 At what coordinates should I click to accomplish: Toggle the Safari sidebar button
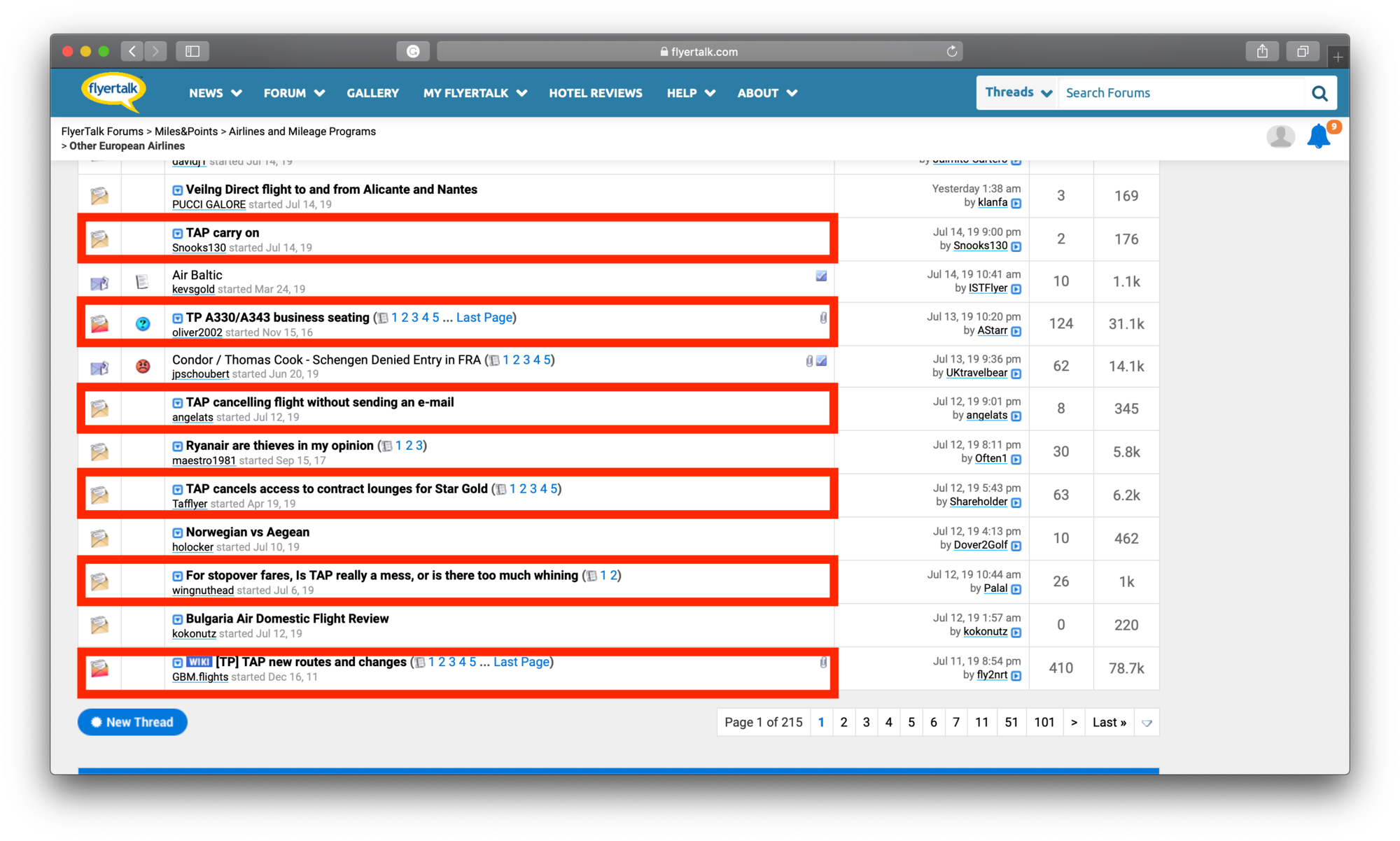coord(192,51)
